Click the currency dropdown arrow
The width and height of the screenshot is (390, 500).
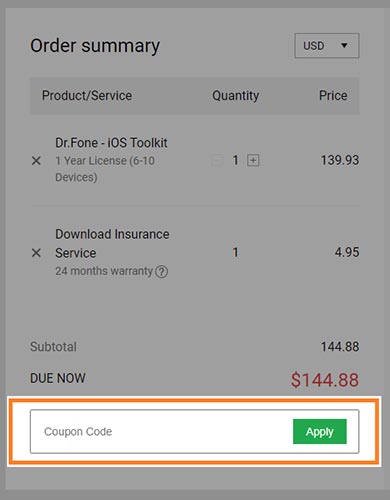344,45
